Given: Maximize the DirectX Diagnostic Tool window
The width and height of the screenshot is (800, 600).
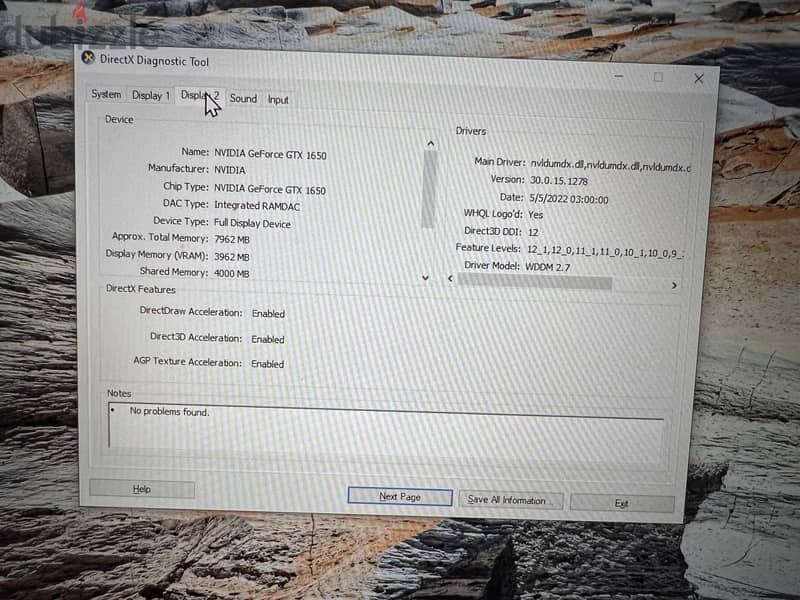Looking at the screenshot, I should pyautogui.click(x=659, y=77).
